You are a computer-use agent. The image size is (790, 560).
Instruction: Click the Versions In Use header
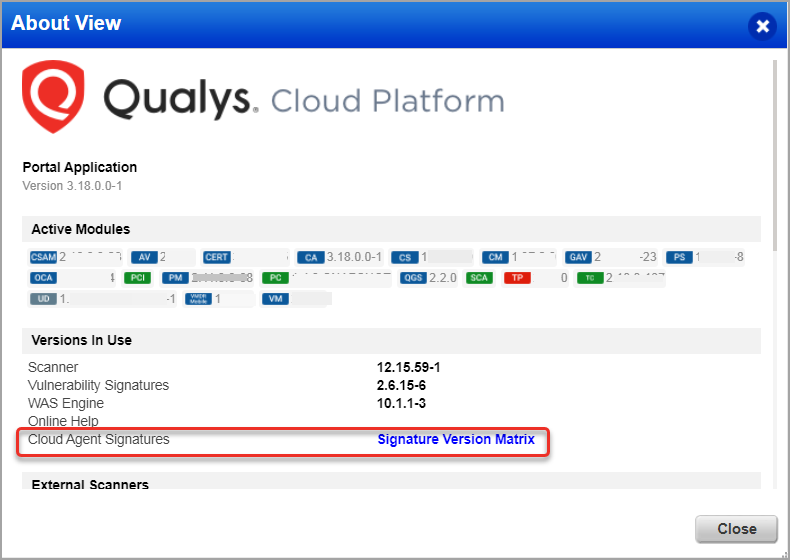pyautogui.click(x=391, y=341)
